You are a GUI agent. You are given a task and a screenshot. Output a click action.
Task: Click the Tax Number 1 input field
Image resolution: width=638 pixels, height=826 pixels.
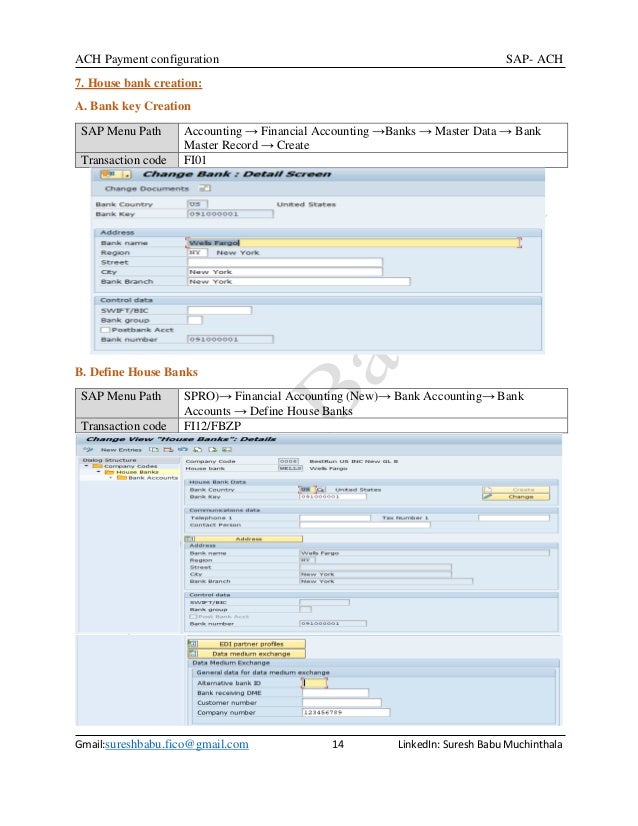(514, 518)
